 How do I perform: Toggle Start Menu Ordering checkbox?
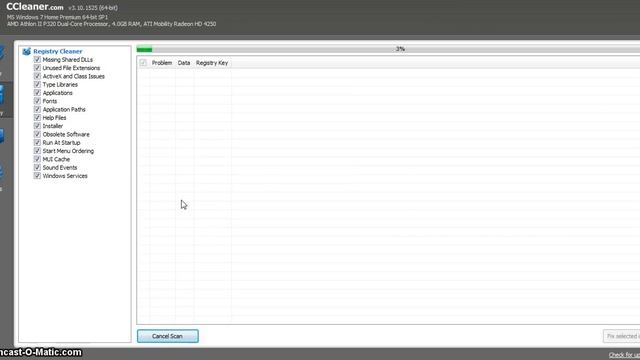click(x=37, y=151)
